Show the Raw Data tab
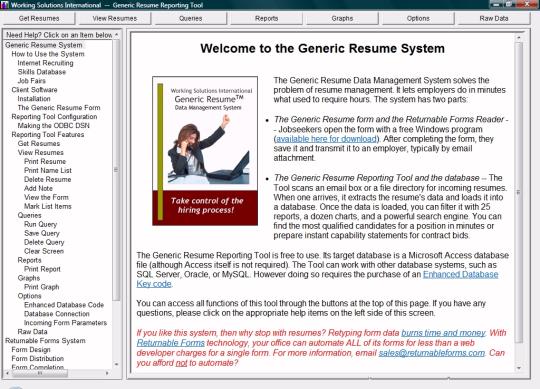 click(x=494, y=18)
